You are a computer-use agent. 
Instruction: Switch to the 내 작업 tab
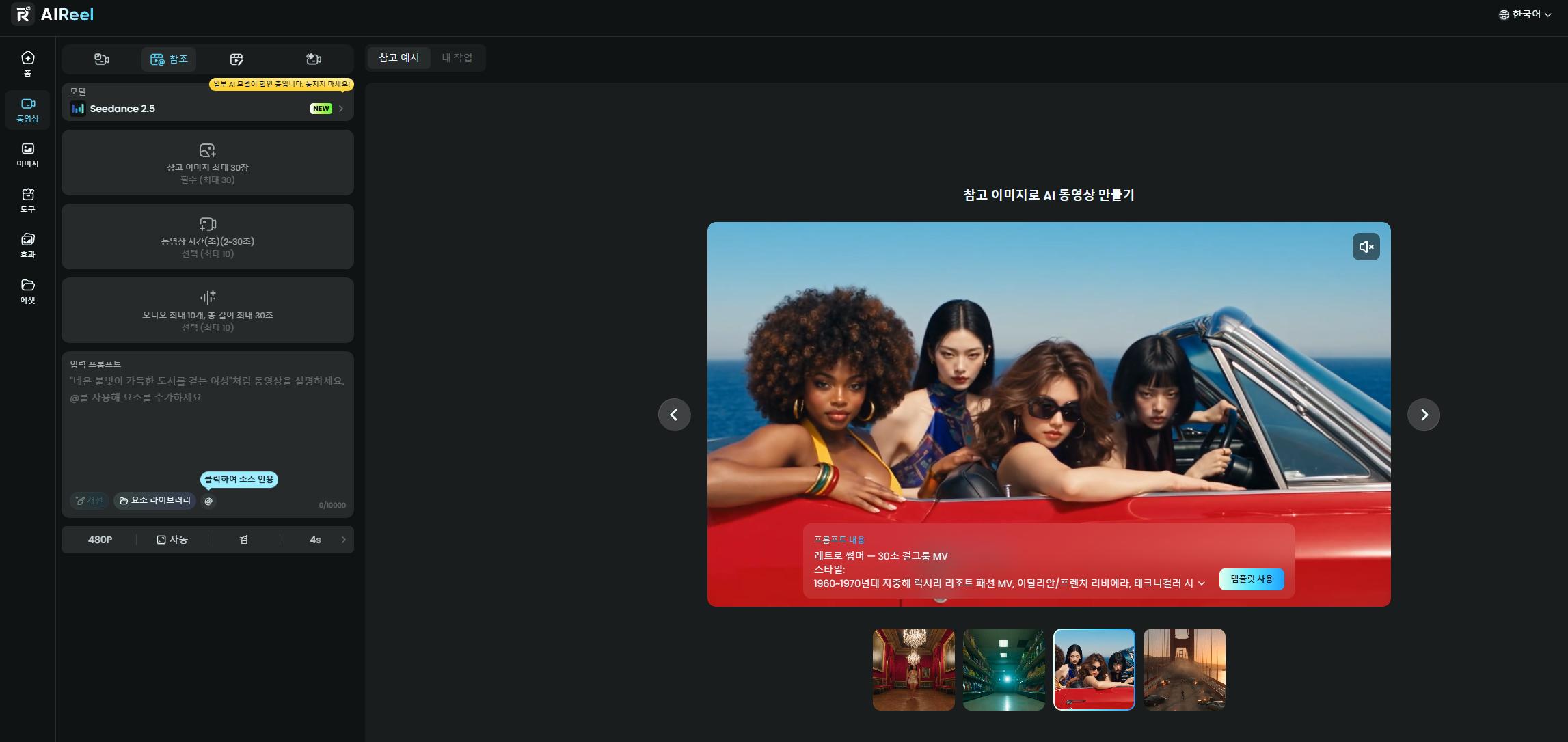click(457, 58)
